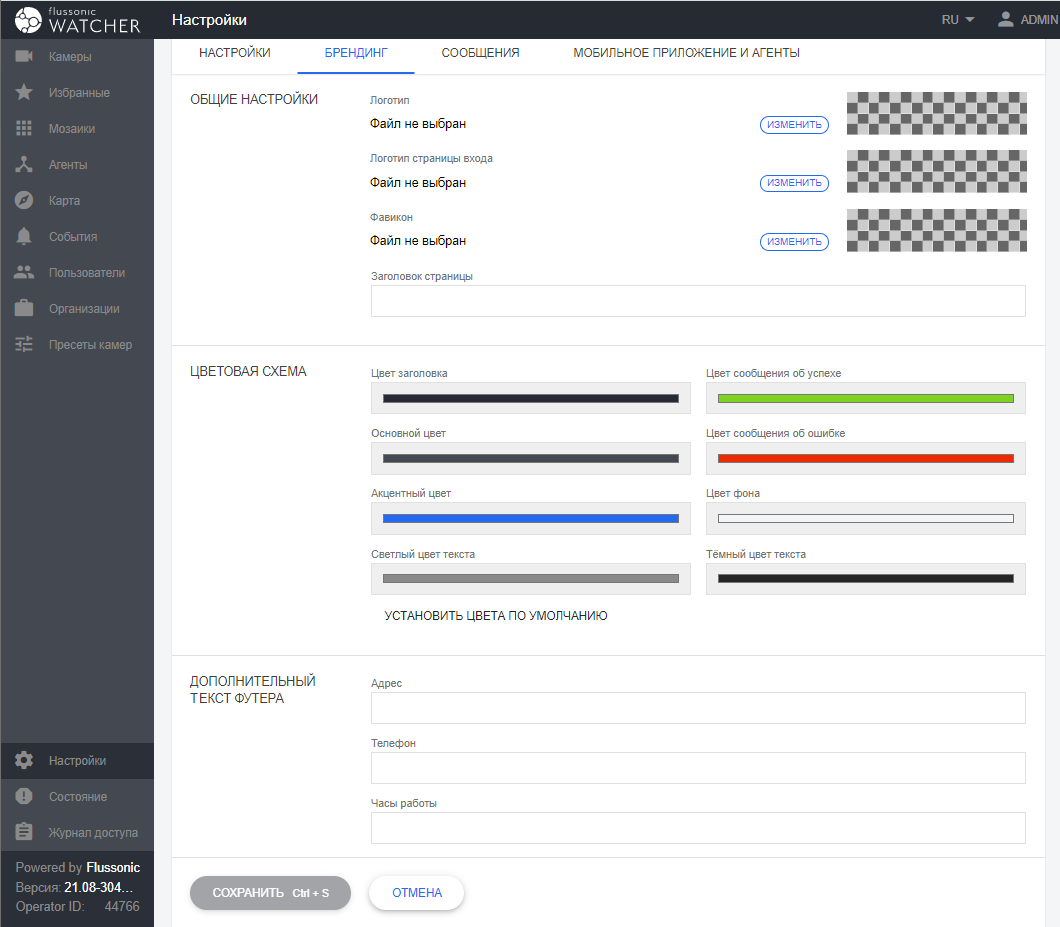Viewport: 1060px width, 927px height.
Task: Expand the RU language dropdown
Action: pyautogui.click(x=957, y=20)
